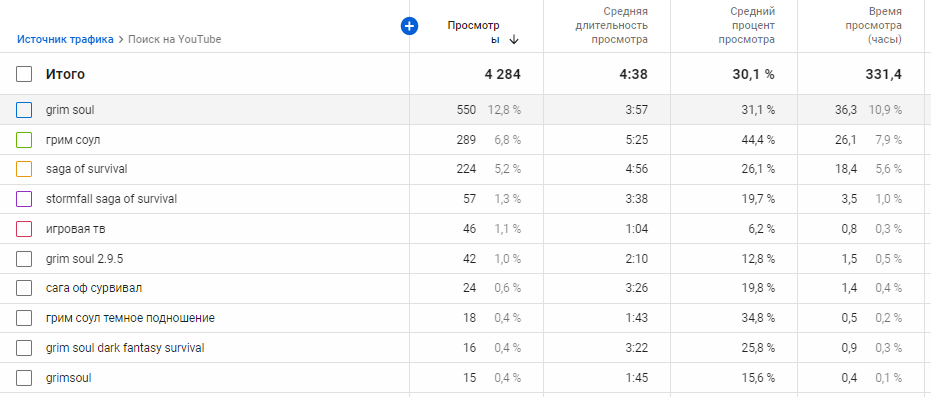Enable checkbox for 'грим соул темное подношение'

click(24, 318)
